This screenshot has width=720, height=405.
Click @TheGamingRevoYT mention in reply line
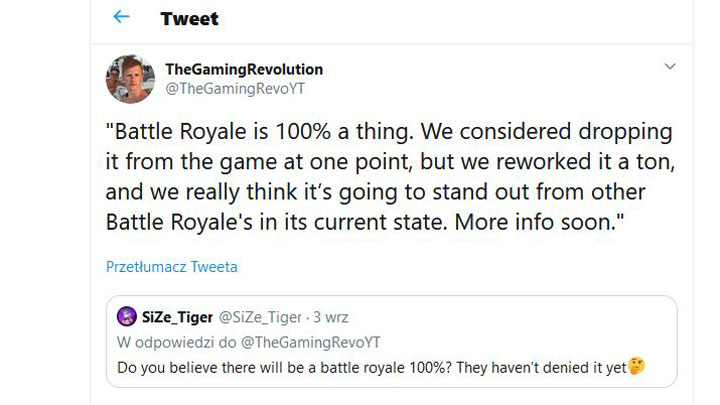coord(320,342)
